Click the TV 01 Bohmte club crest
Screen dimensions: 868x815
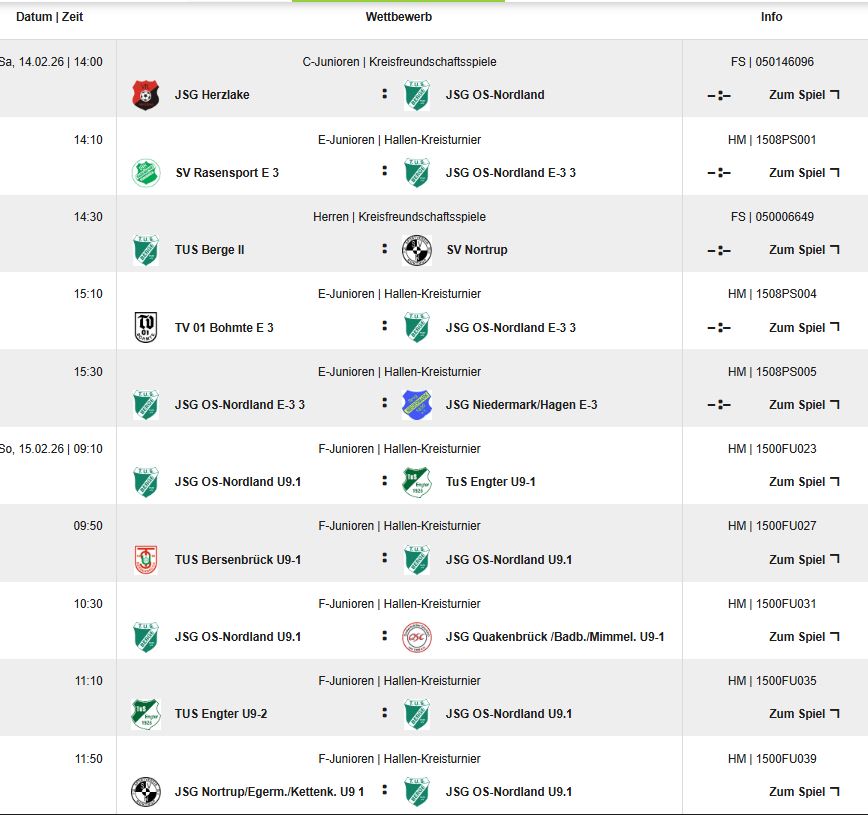tap(145, 327)
